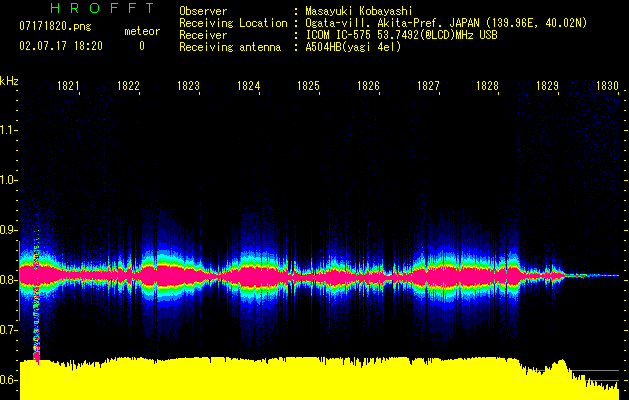Click the 1821 time marker
The width and height of the screenshot is (629, 400).
click(68, 86)
